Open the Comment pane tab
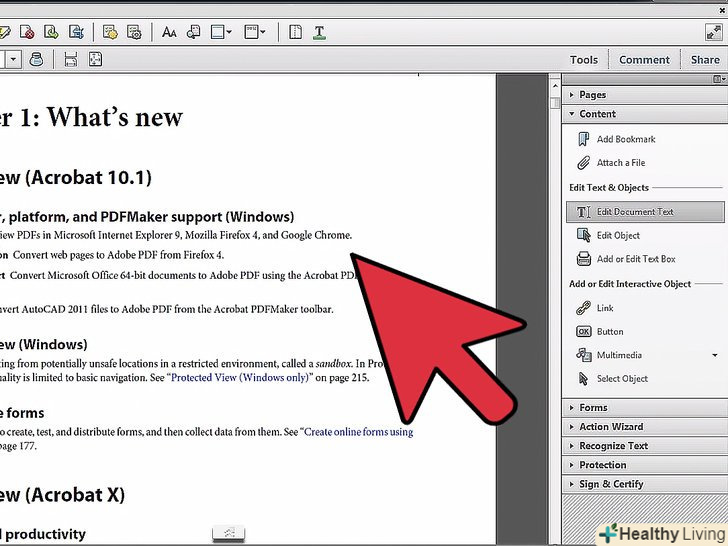Image resolution: width=728 pixels, height=546 pixels. tap(644, 60)
